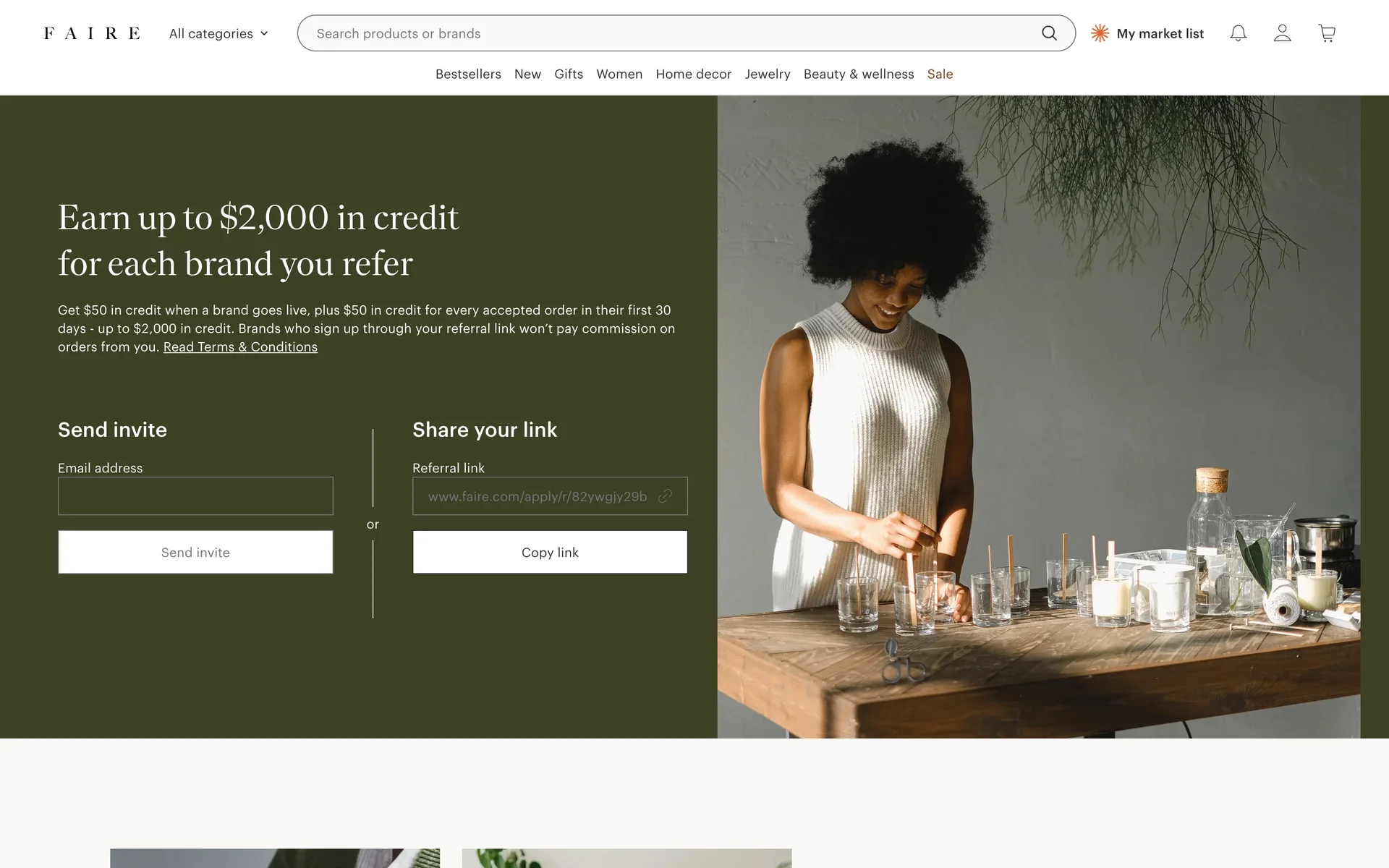Screen dimensions: 1389x868
Task: Click the Send invite button
Action: [195, 552]
